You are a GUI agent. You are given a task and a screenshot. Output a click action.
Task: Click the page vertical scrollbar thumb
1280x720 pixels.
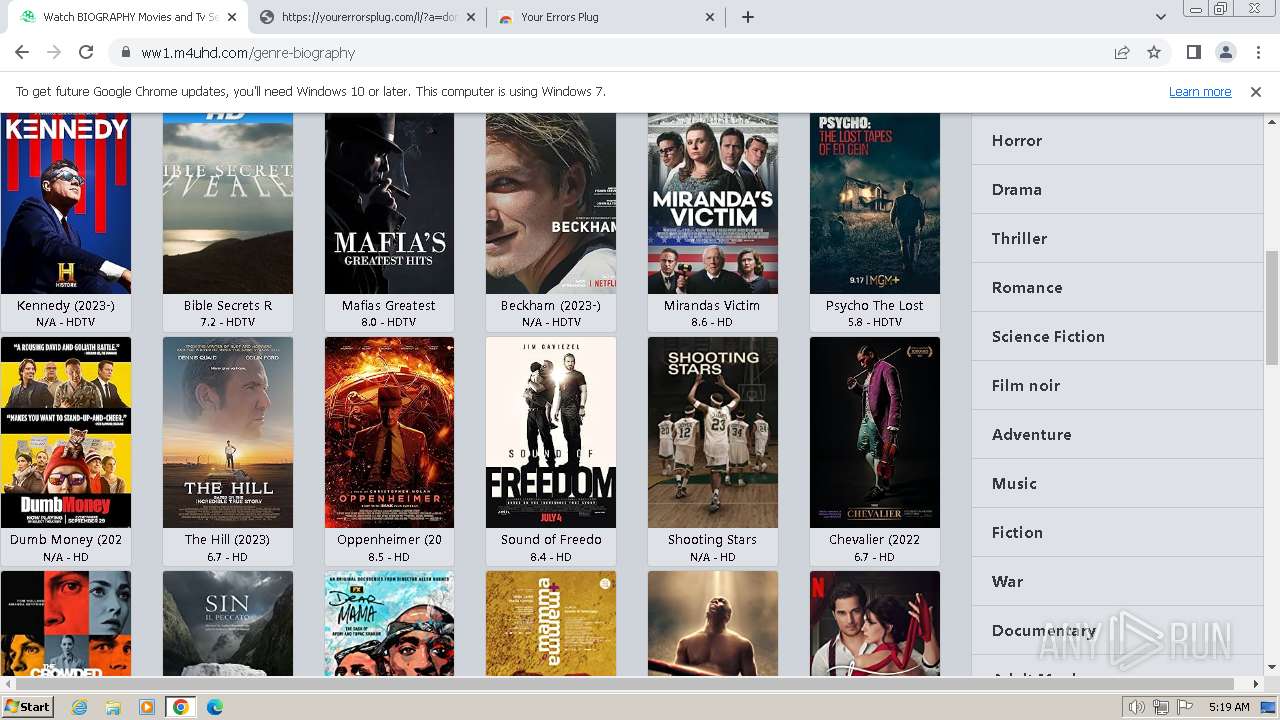click(1272, 307)
